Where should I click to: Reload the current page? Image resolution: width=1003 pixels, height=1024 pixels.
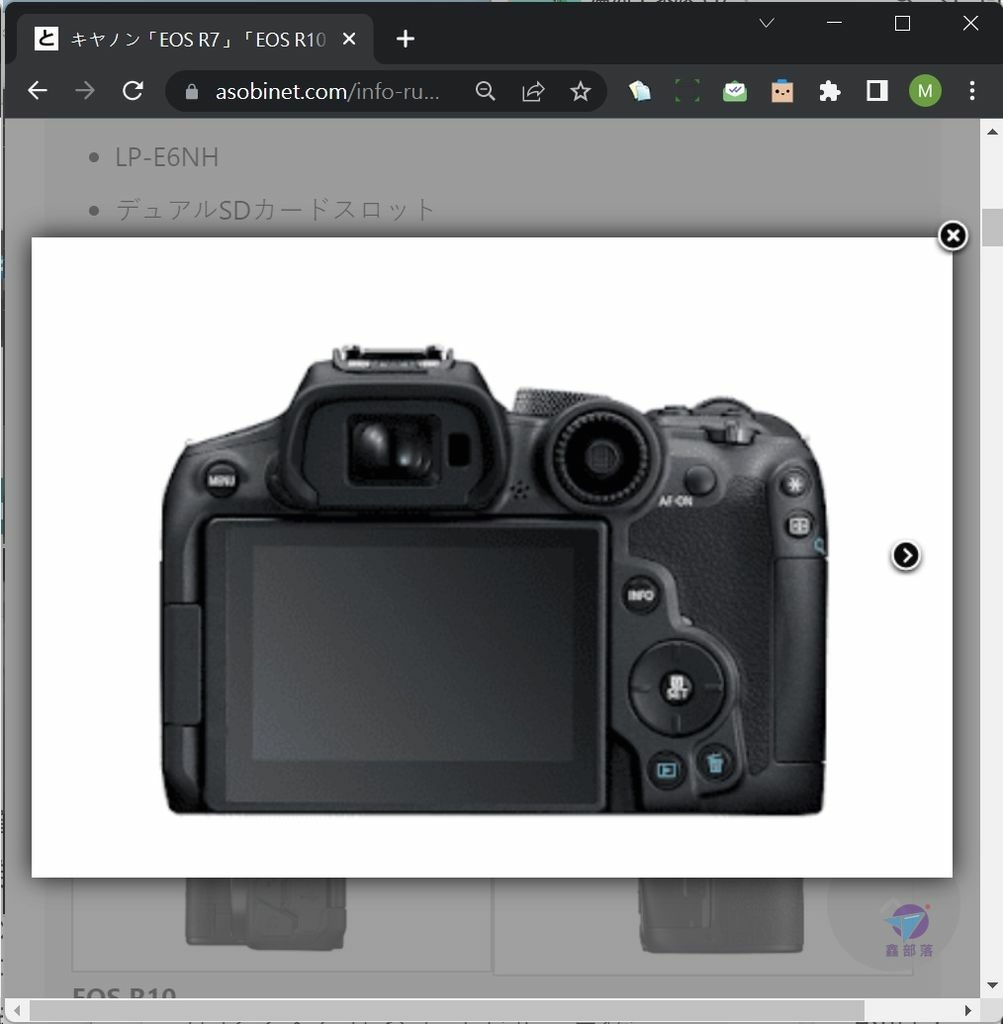click(133, 91)
